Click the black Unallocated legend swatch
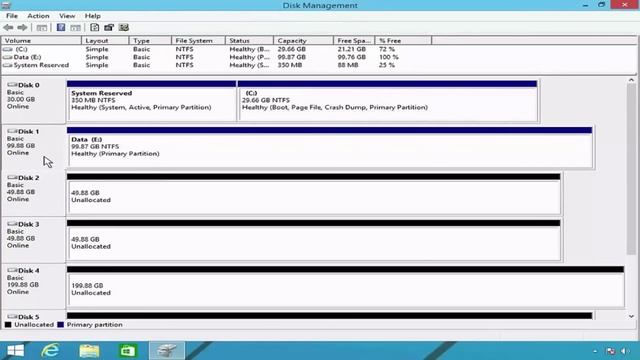This screenshot has width=640, height=360. click(8, 325)
